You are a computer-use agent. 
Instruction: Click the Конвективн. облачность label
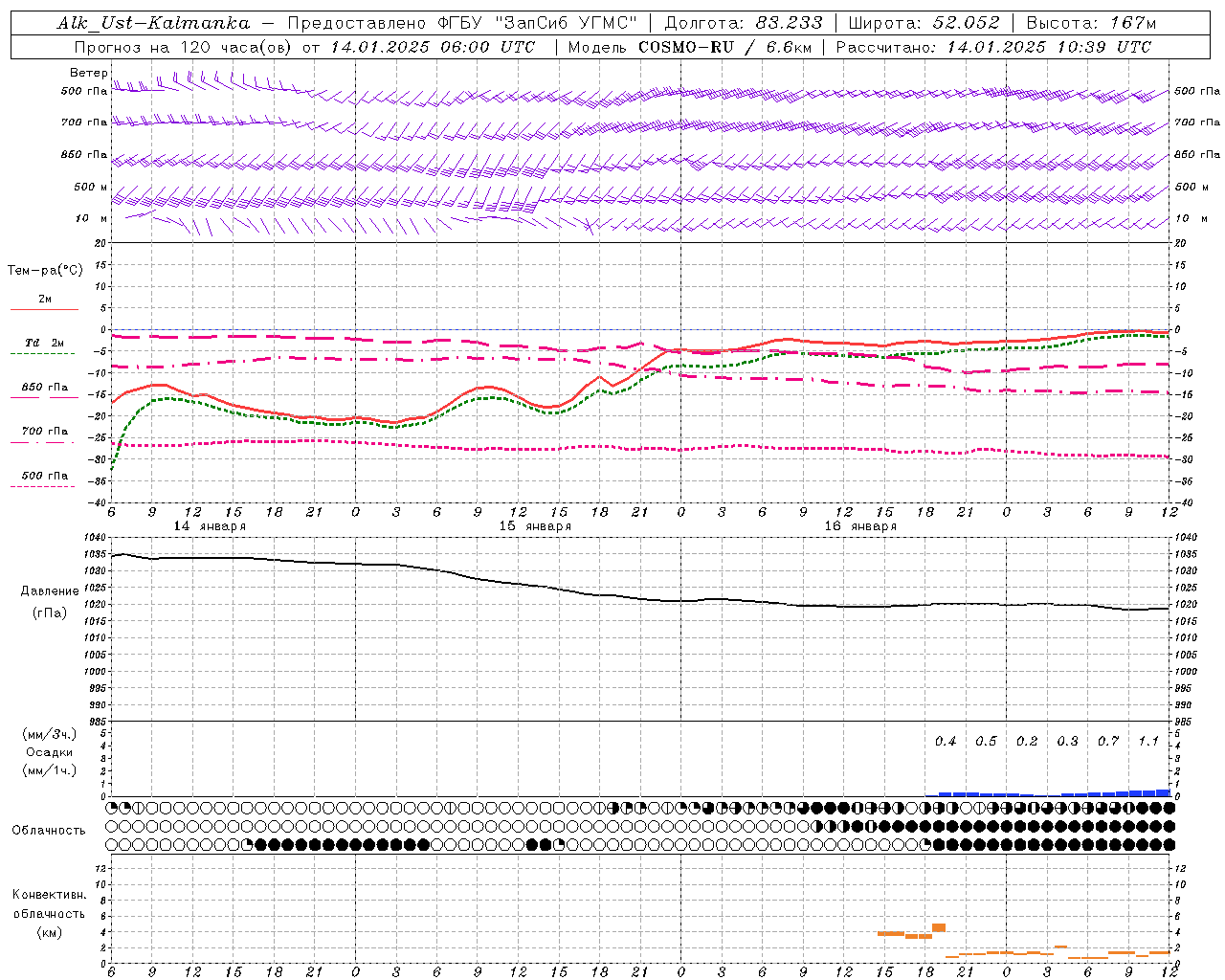click(49, 903)
